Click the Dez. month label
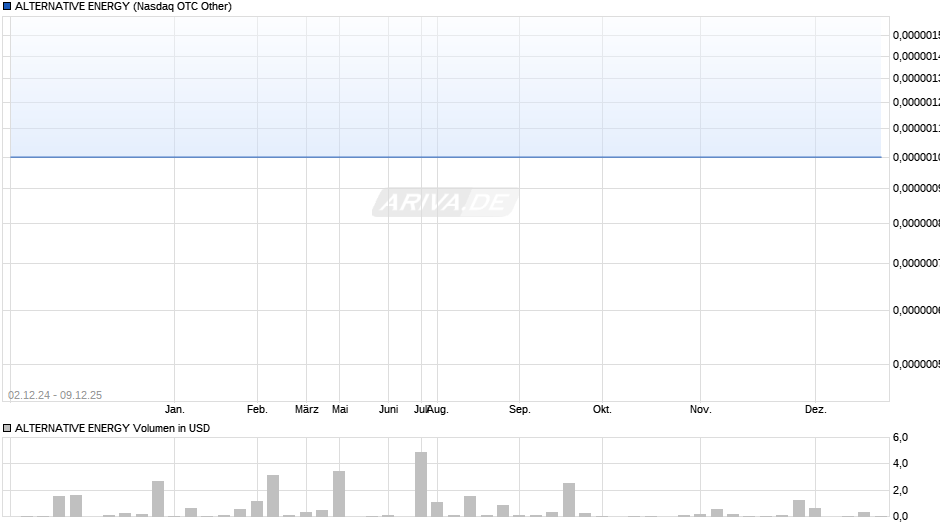Image resolution: width=940 pixels, height=526 pixels. click(x=816, y=410)
